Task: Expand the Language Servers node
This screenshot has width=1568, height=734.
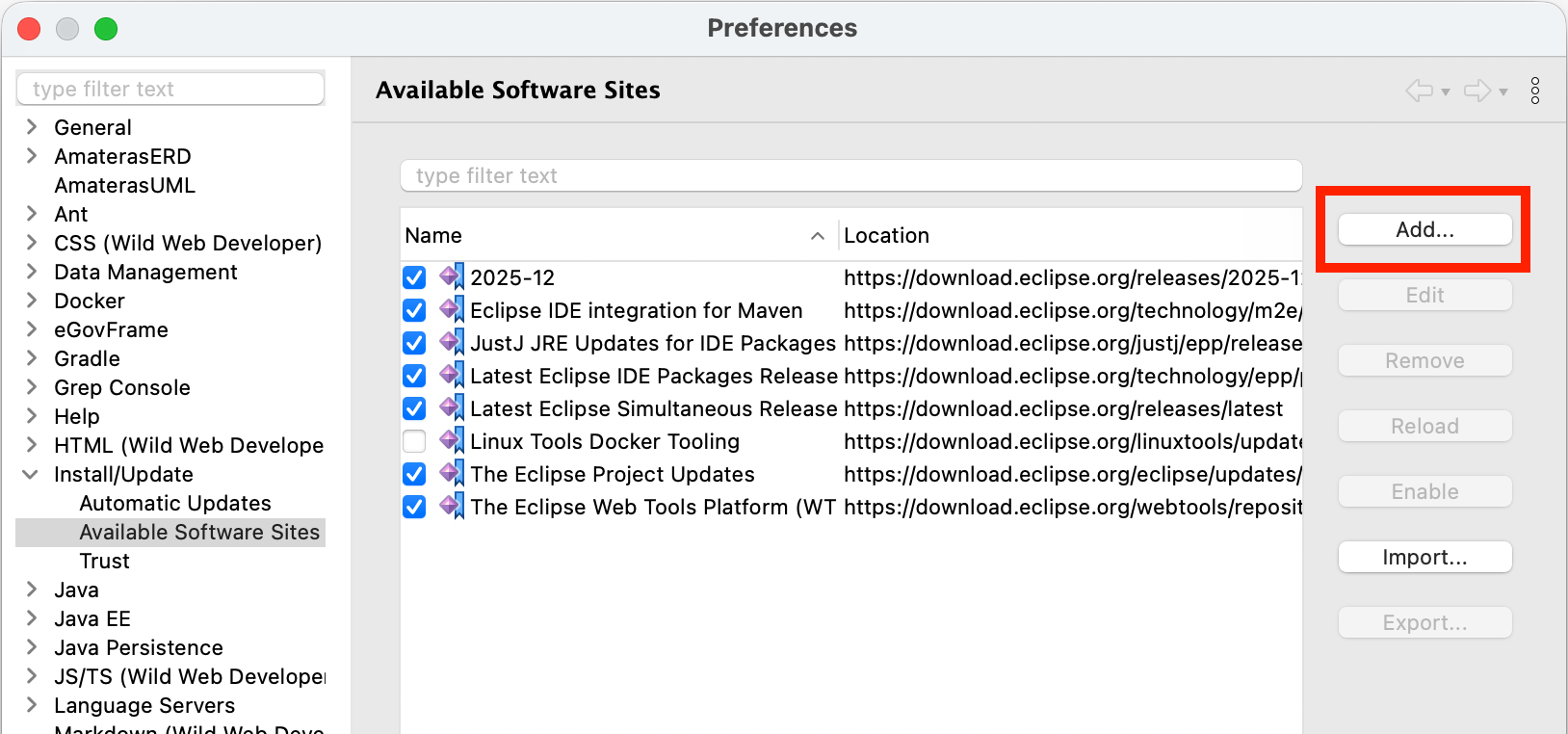Action: tap(32, 705)
